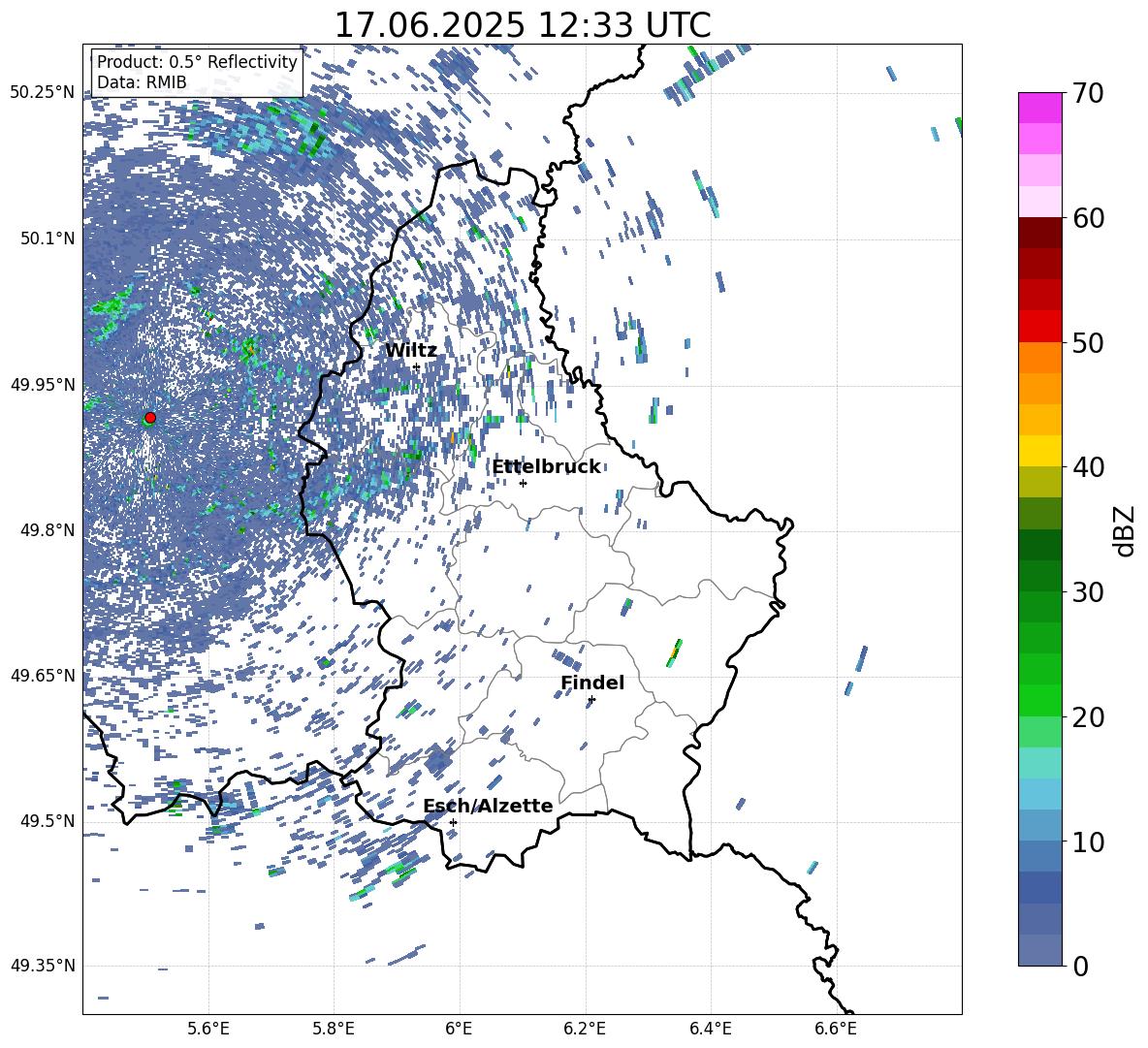This screenshot has width=1148, height=1048.
Task: Click the title 17.06.2025 12:33 UTC
Action: [523, 25]
